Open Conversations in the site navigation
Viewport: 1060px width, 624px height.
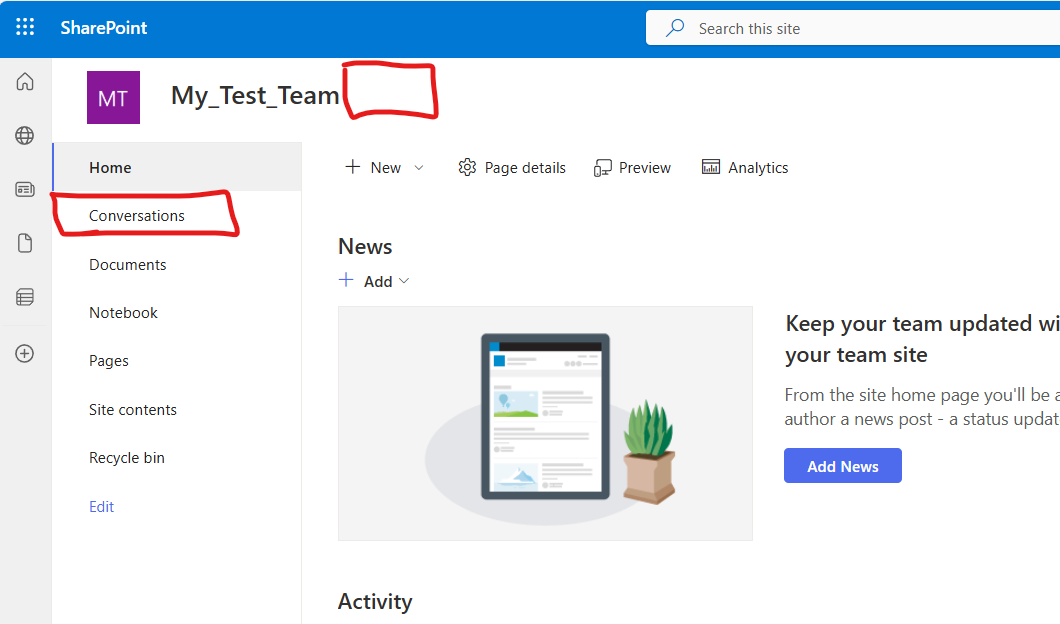[177, 216]
